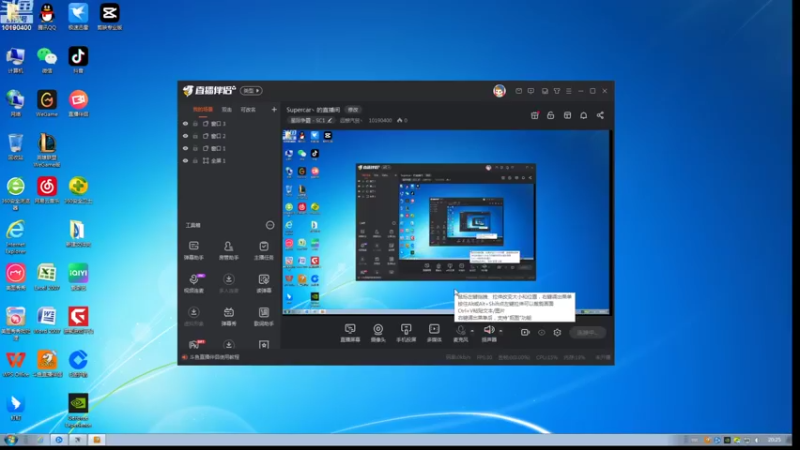The image size is (800, 450).
Task: Expand the speaker dropdown arrow
Action: (501, 331)
